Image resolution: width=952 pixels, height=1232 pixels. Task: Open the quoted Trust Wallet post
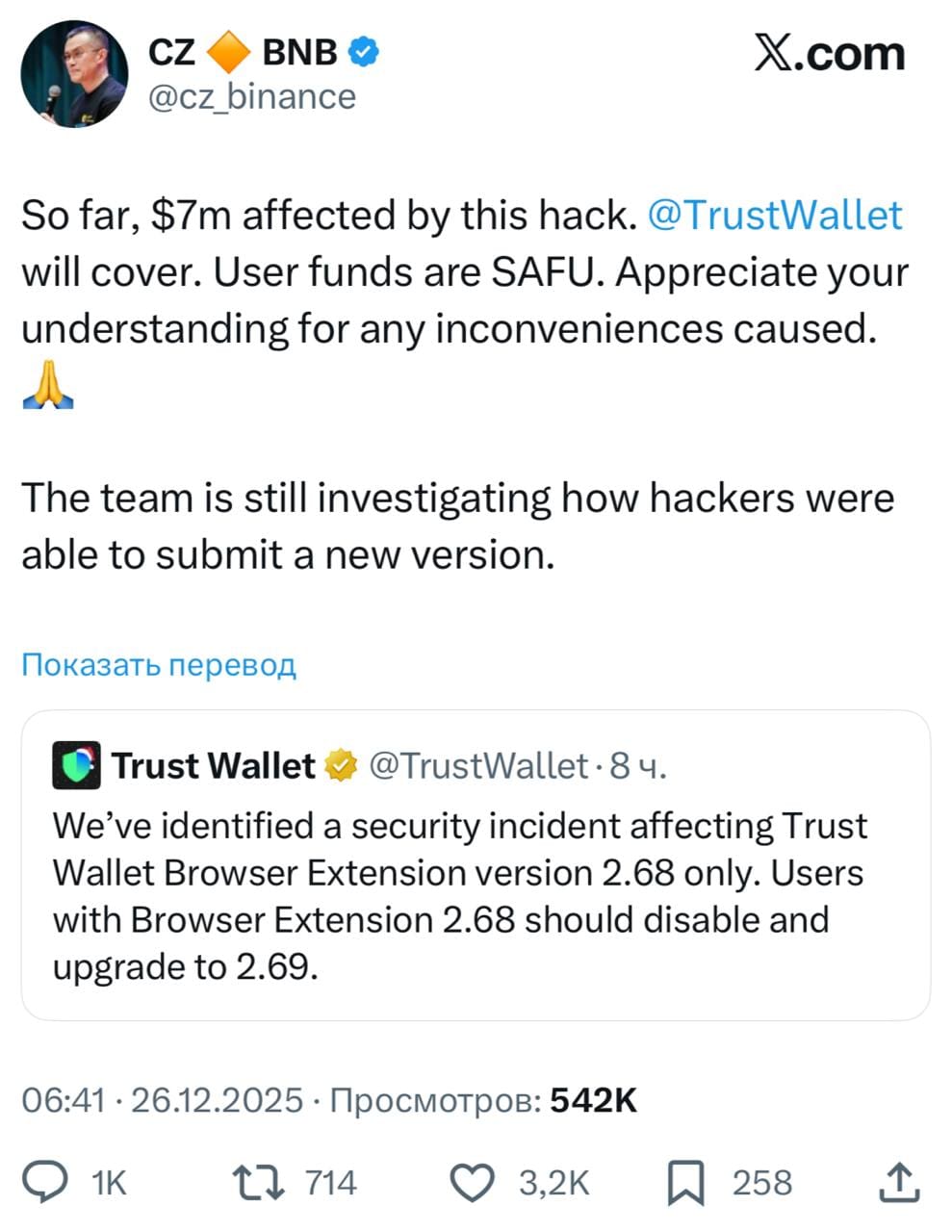click(476, 895)
